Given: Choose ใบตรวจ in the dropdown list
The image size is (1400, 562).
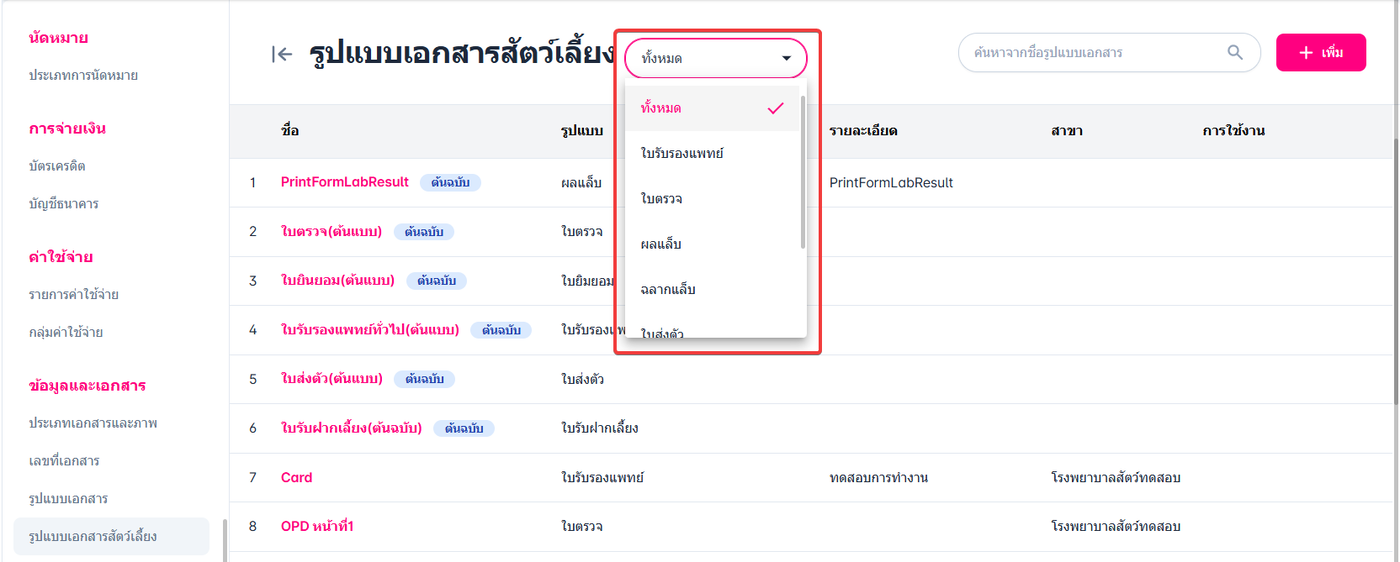Looking at the screenshot, I should (662, 199).
